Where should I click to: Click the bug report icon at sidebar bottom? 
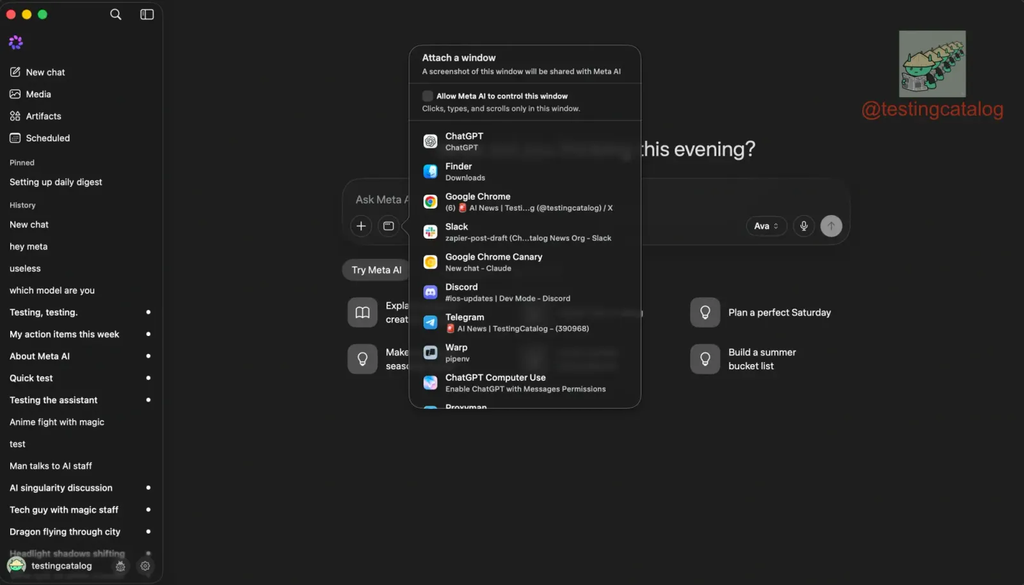tap(120, 566)
